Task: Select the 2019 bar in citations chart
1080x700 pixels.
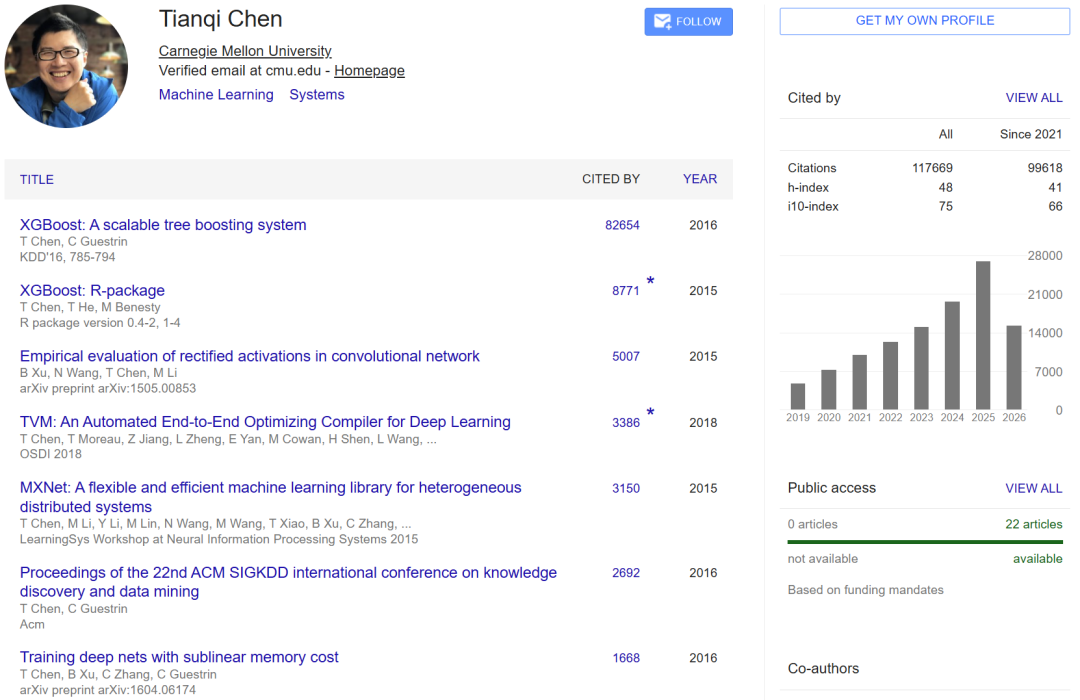Action: click(x=798, y=396)
